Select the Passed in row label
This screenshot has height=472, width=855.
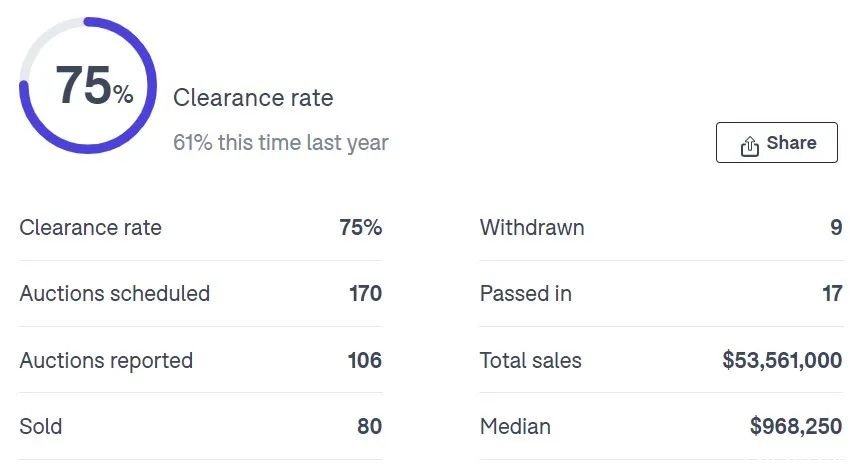point(526,293)
